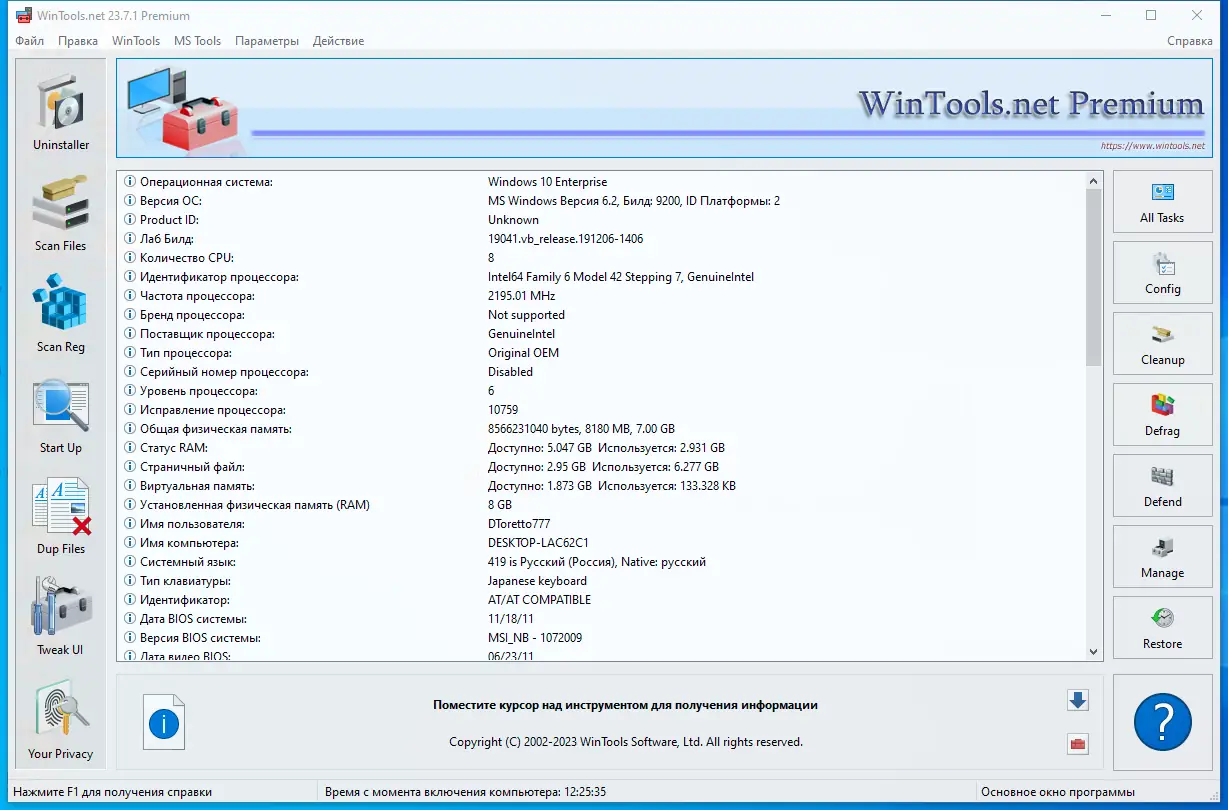This screenshot has height=810, width=1228.
Task: Open the Defend tool
Action: [x=1162, y=485]
